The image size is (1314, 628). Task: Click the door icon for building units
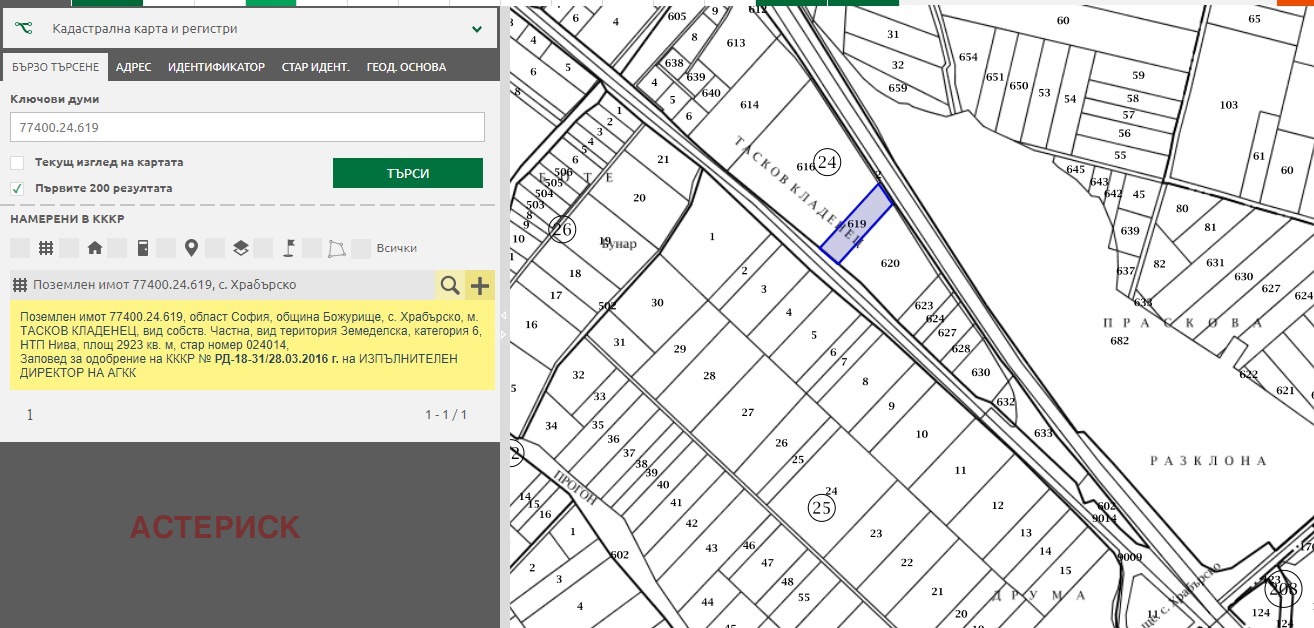point(143,248)
